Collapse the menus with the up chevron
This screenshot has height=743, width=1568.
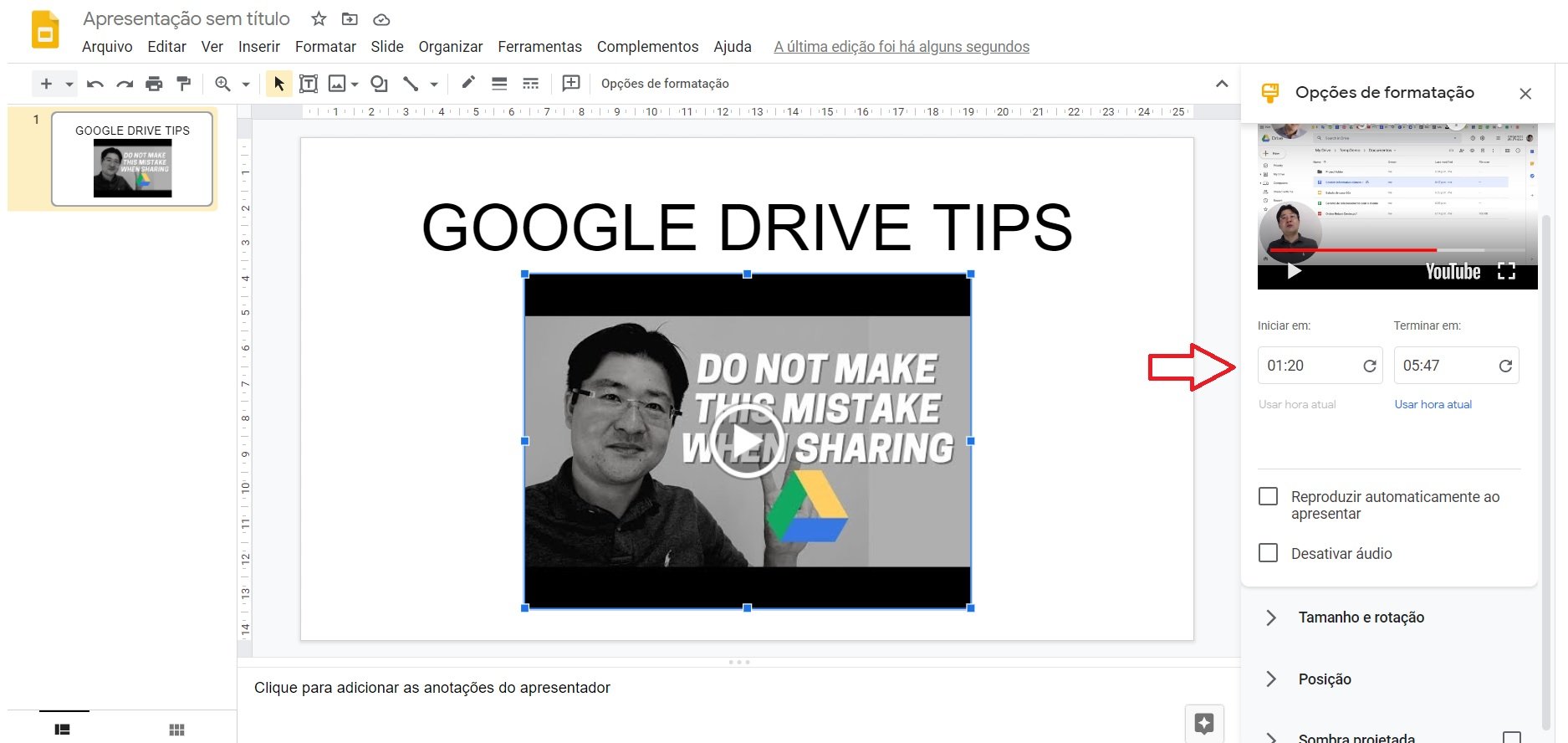1222,84
